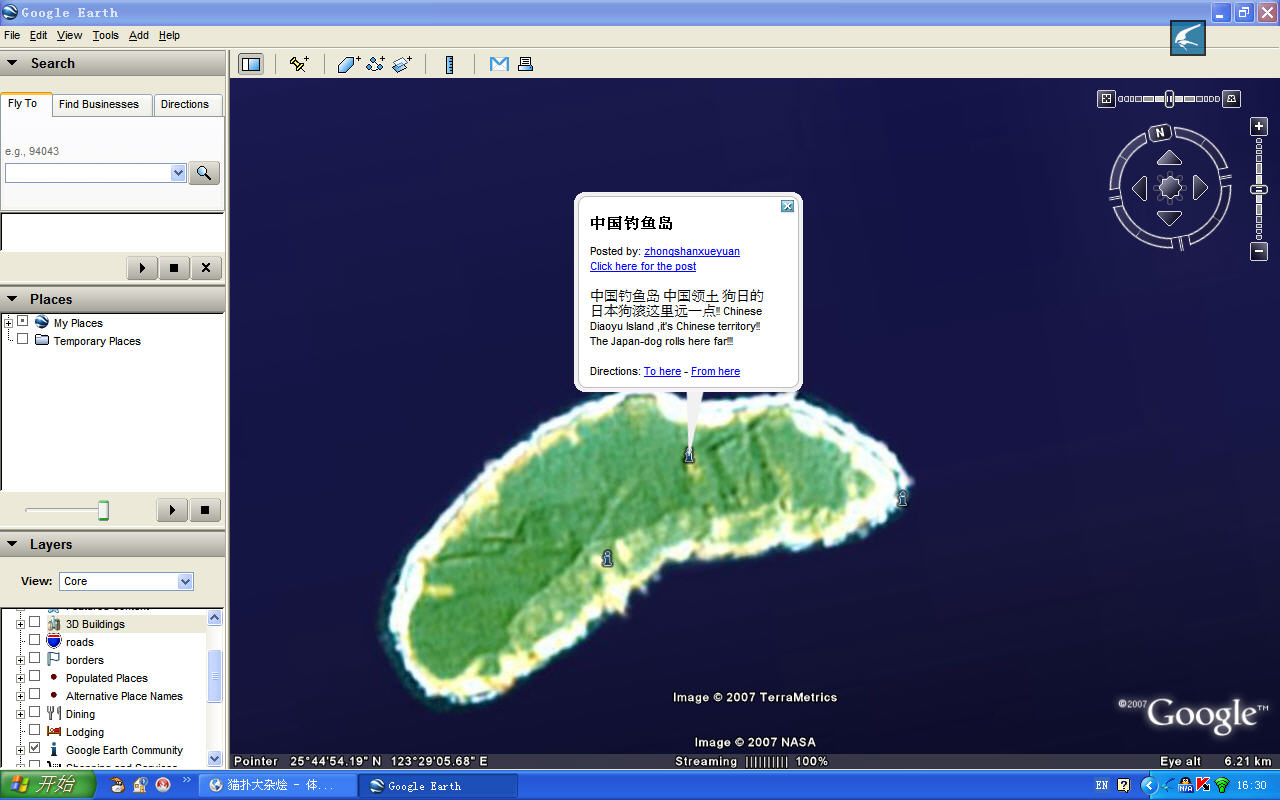Open the Tools menu
This screenshot has width=1280, height=800.
pyautogui.click(x=105, y=35)
